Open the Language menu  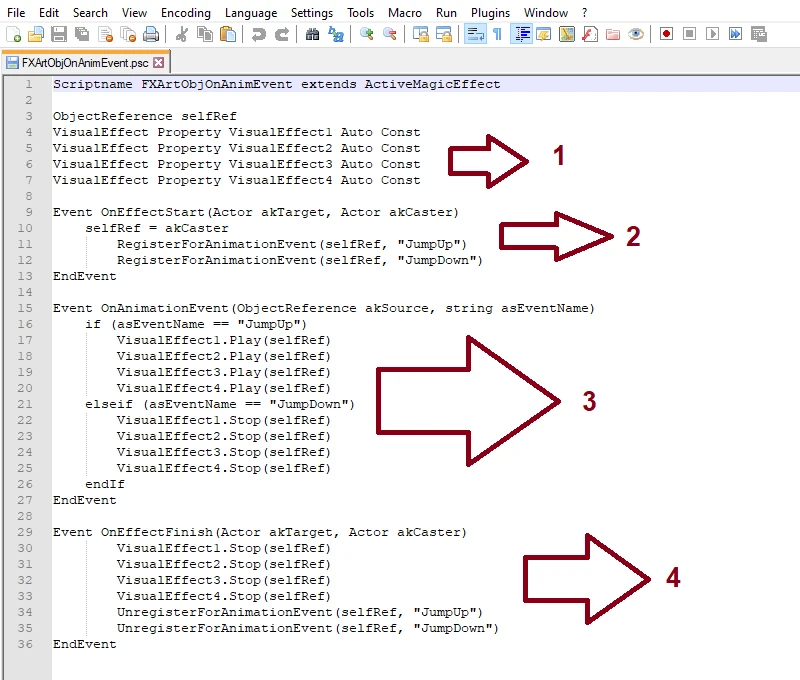pyautogui.click(x=251, y=13)
